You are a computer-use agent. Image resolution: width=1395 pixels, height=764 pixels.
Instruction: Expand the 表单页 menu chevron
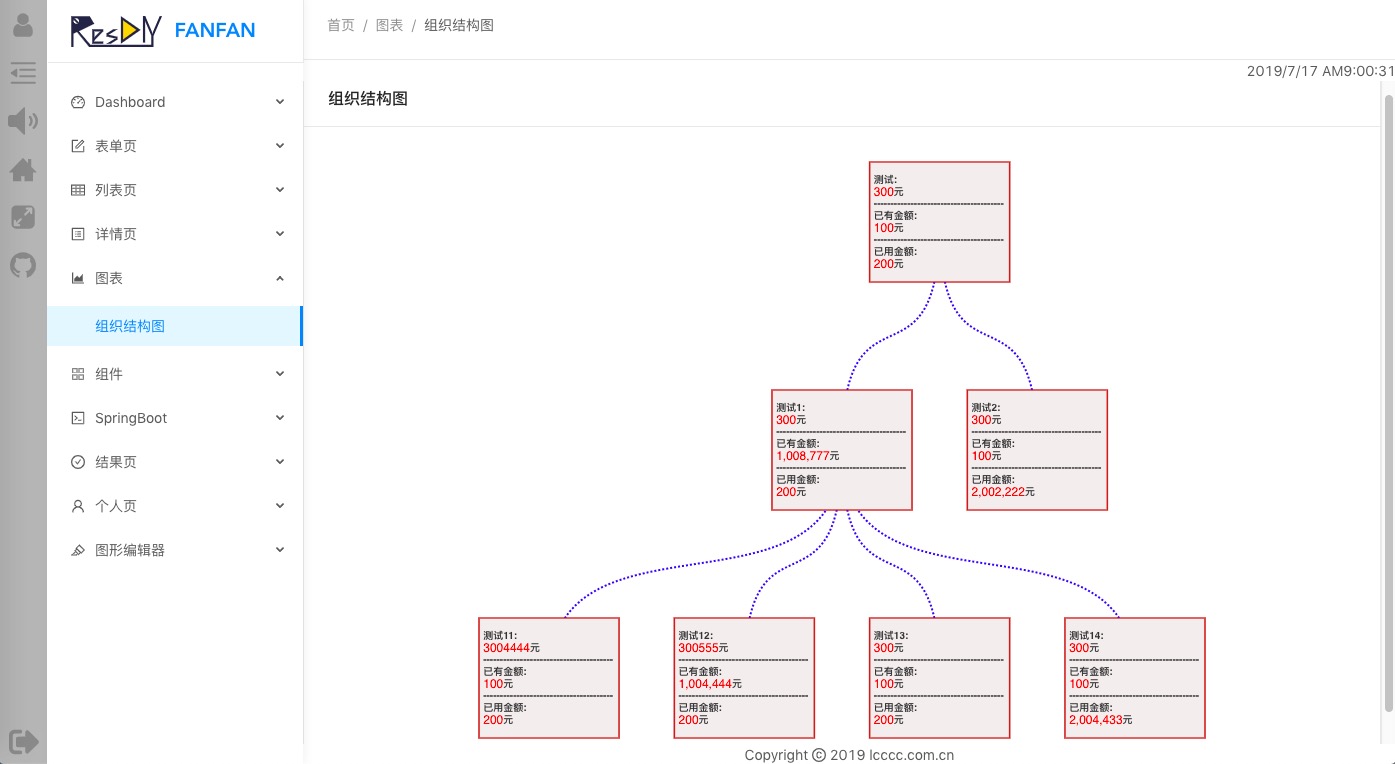280,145
